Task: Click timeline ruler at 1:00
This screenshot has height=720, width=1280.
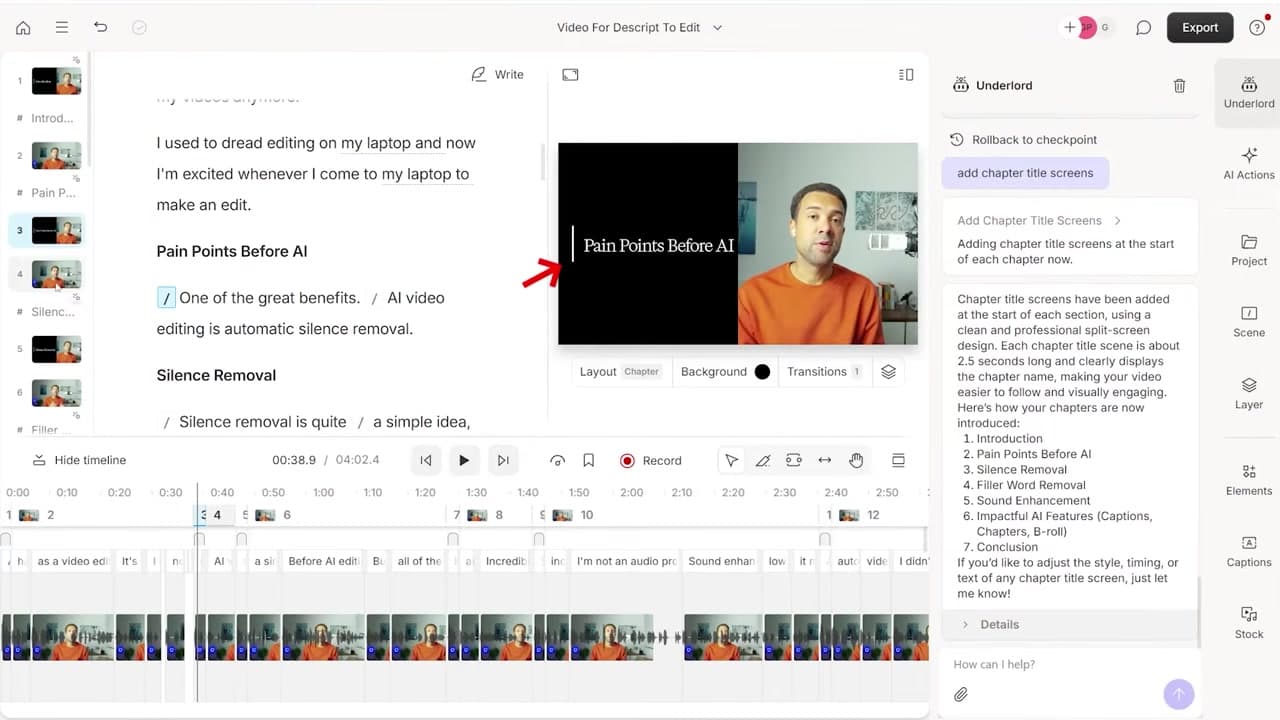Action: pos(323,492)
